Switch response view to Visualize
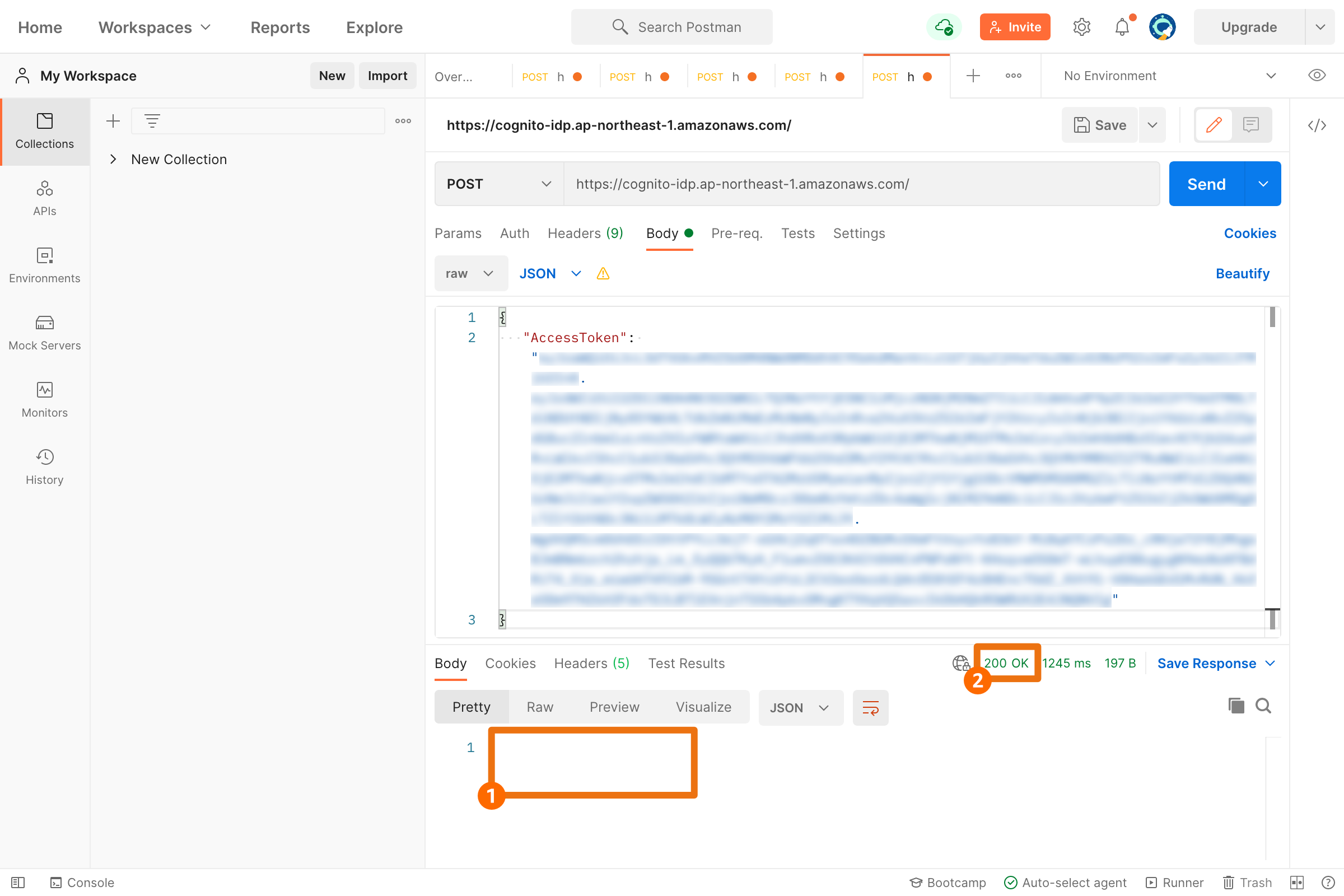The image size is (1344, 896). click(x=703, y=707)
